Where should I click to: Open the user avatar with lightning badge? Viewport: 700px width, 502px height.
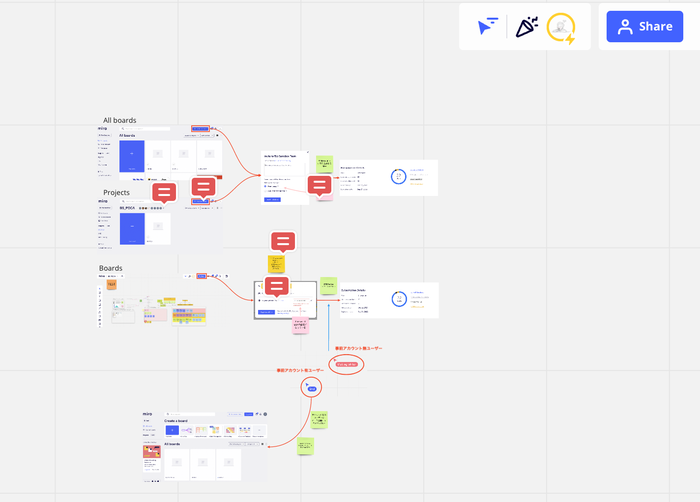(561, 28)
